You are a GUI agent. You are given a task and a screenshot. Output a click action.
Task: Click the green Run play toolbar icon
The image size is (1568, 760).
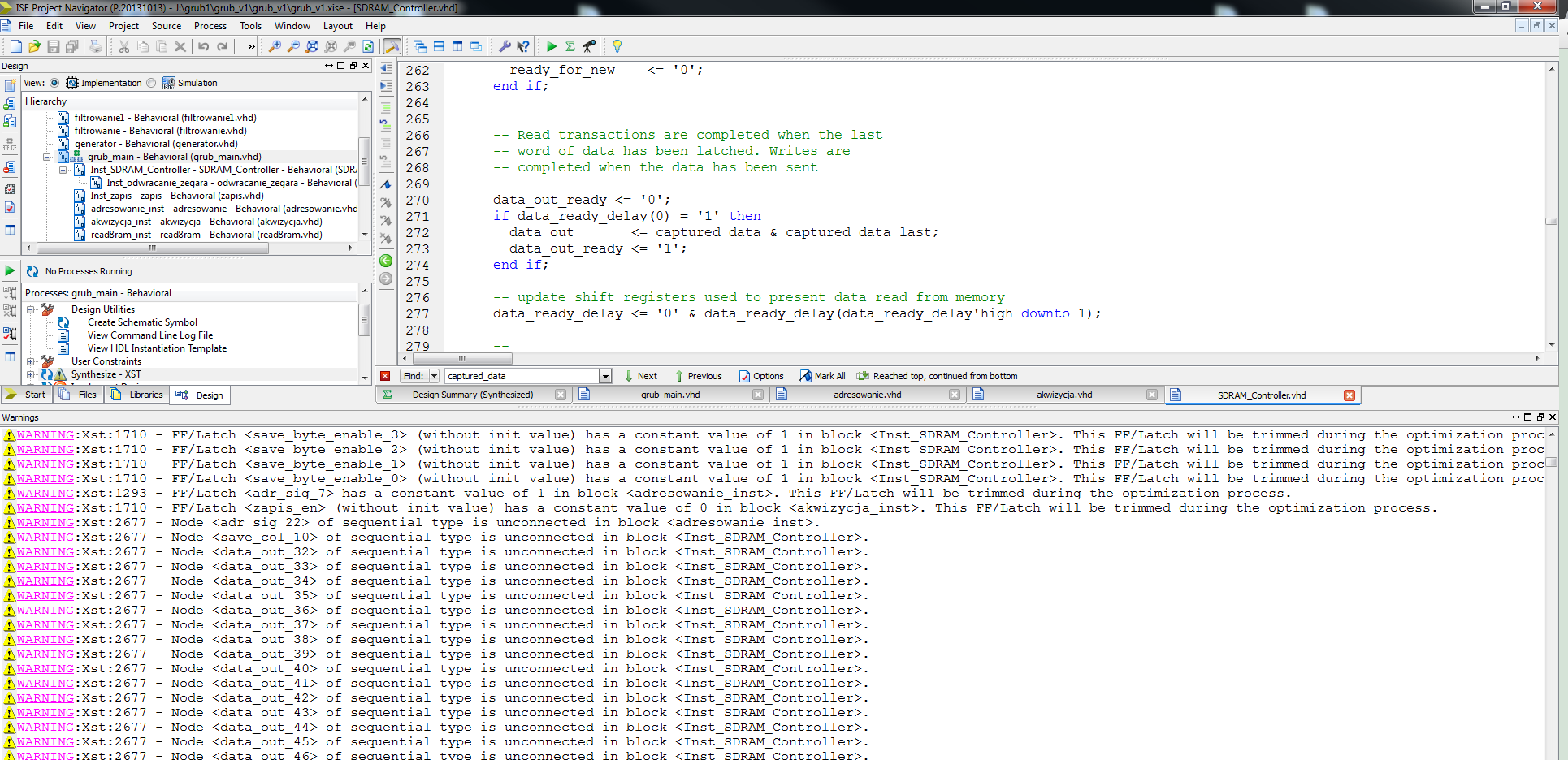tap(552, 46)
